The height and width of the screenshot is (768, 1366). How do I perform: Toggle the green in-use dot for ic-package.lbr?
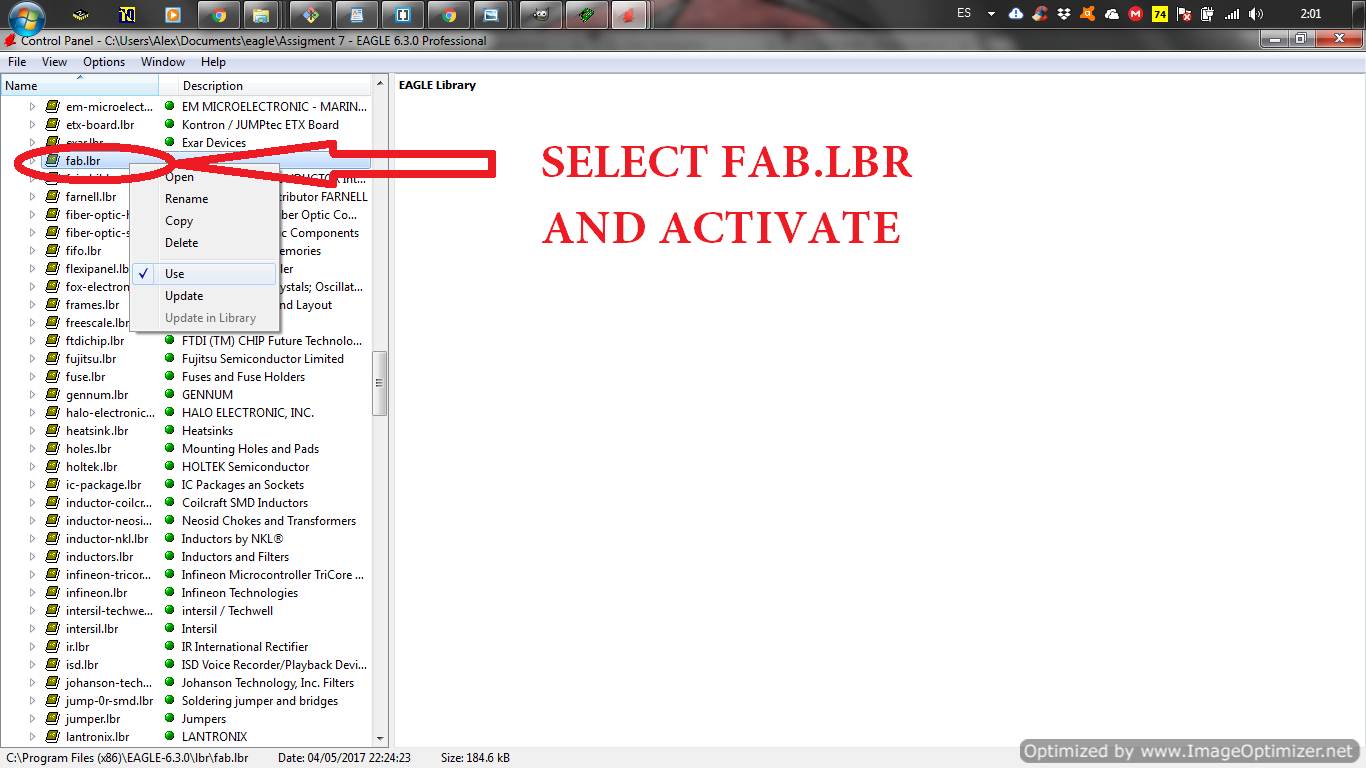click(x=170, y=484)
